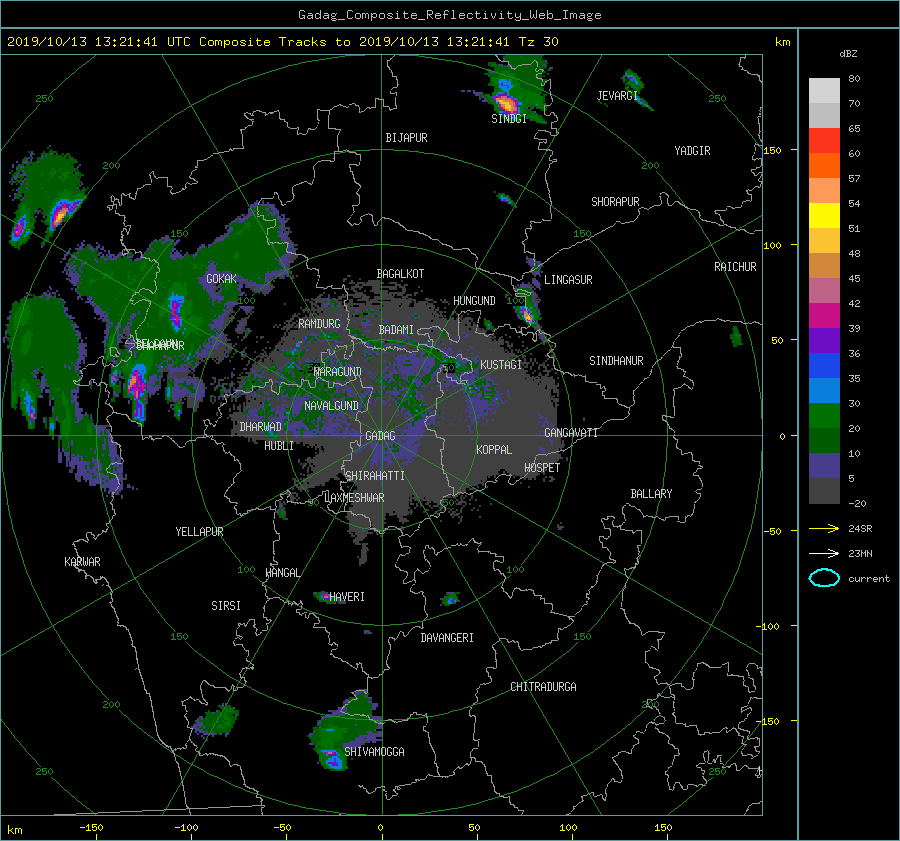
Task: Click the RAICHUR city label
Action: (x=735, y=267)
